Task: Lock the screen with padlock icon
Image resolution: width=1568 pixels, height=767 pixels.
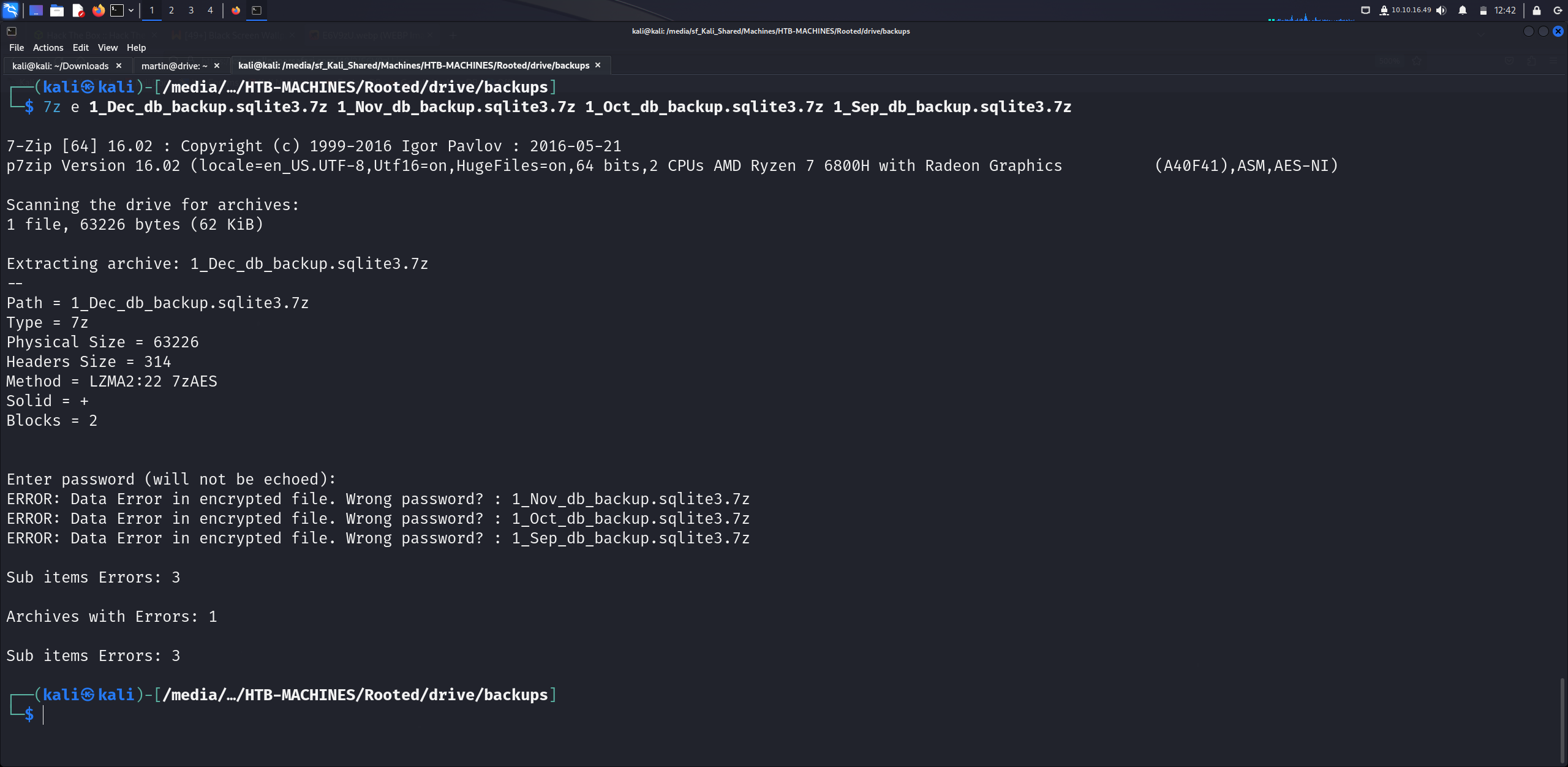Action: (1537, 10)
